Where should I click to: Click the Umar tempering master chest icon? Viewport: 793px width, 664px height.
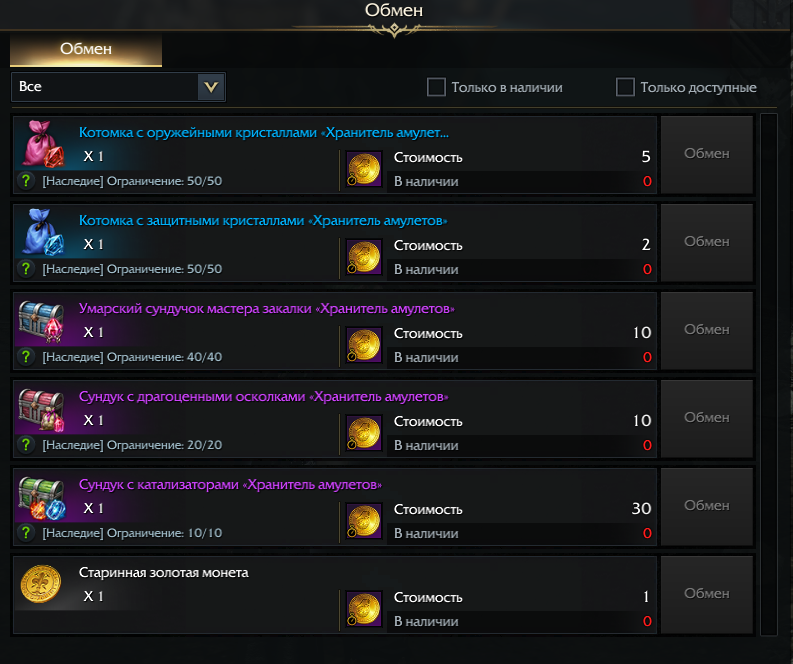point(41,321)
